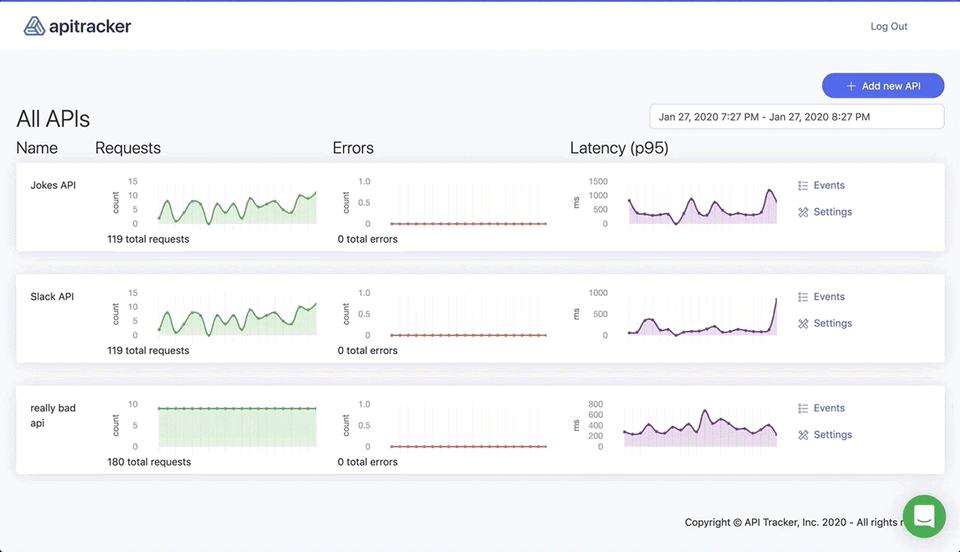The image size is (960, 552).
Task: Click the Settings tools icon for Slack API
Action: pos(803,324)
